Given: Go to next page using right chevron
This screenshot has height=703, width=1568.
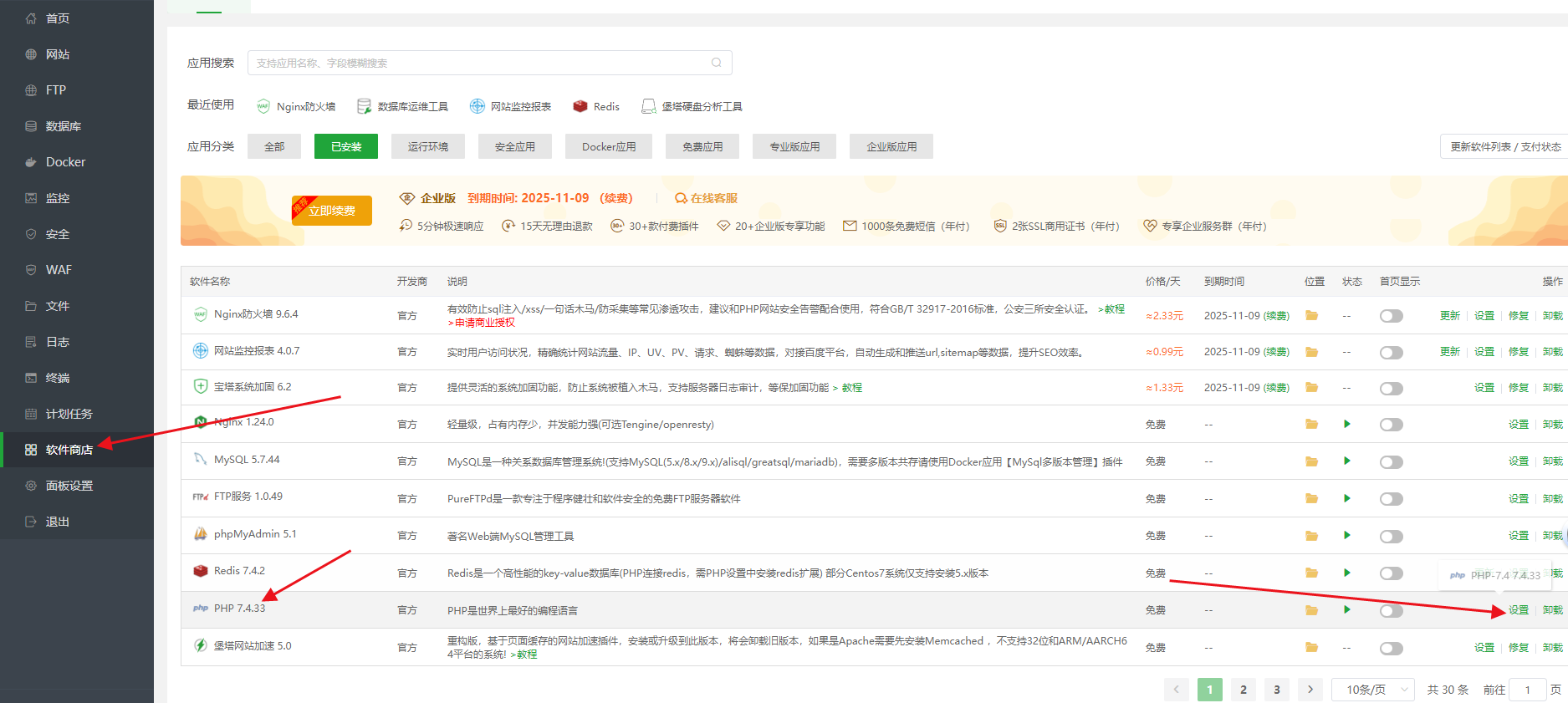Looking at the screenshot, I should point(1310,690).
